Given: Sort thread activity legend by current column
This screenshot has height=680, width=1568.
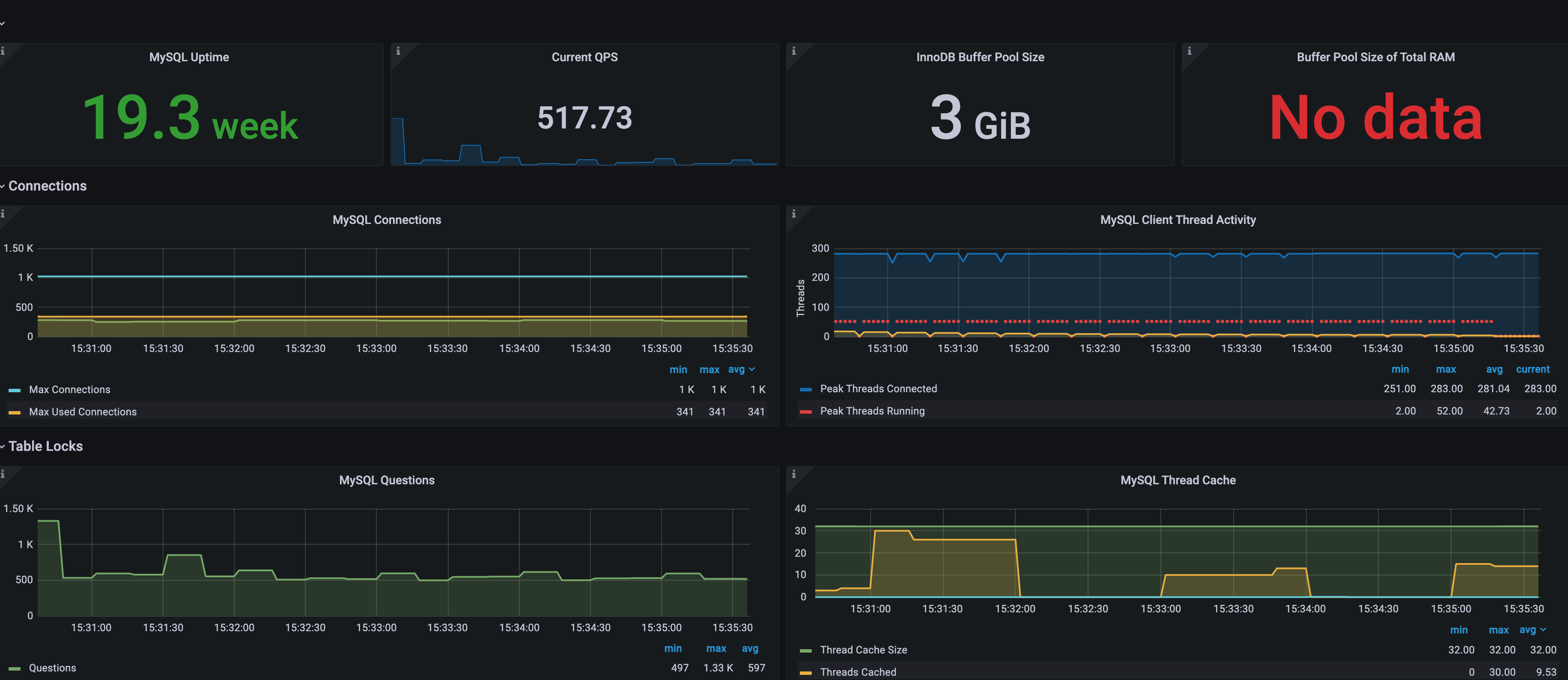Looking at the screenshot, I should point(1532,370).
